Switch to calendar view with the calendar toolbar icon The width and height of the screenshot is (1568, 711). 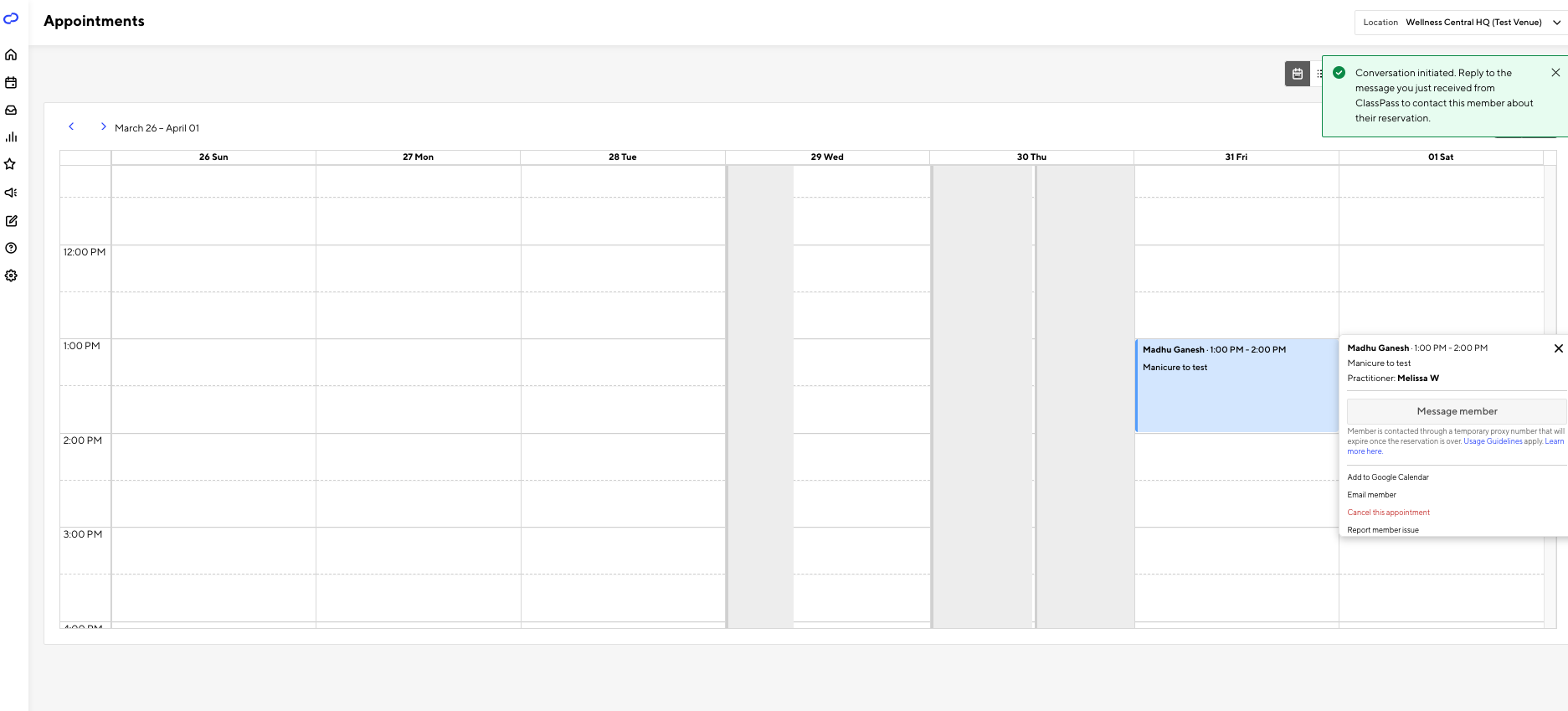[1297, 74]
